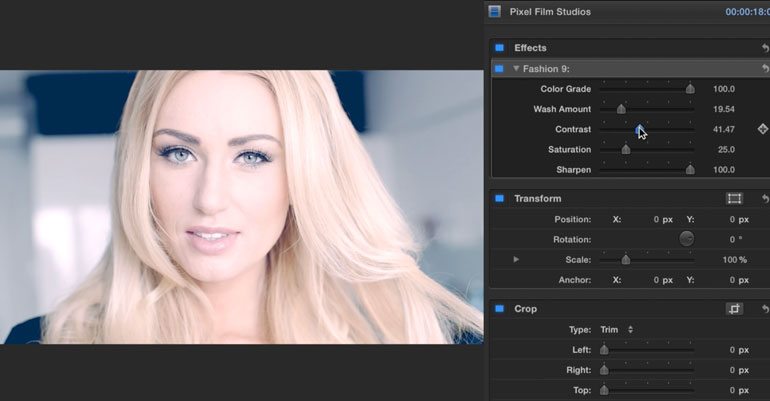Click the Crop onscreen controls icon
The width and height of the screenshot is (770, 401).
coord(734,309)
